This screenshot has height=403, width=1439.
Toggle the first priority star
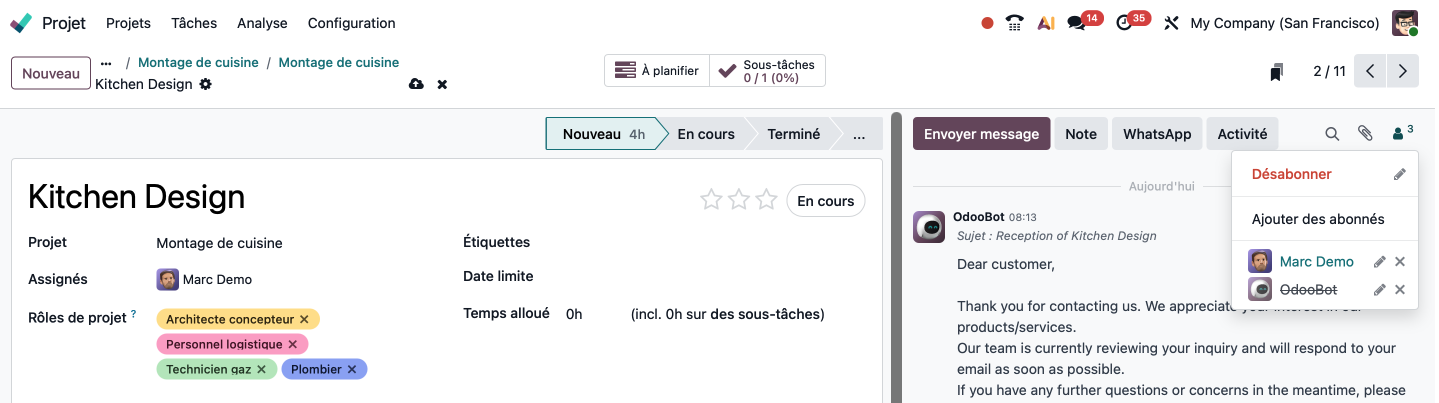coord(711,200)
